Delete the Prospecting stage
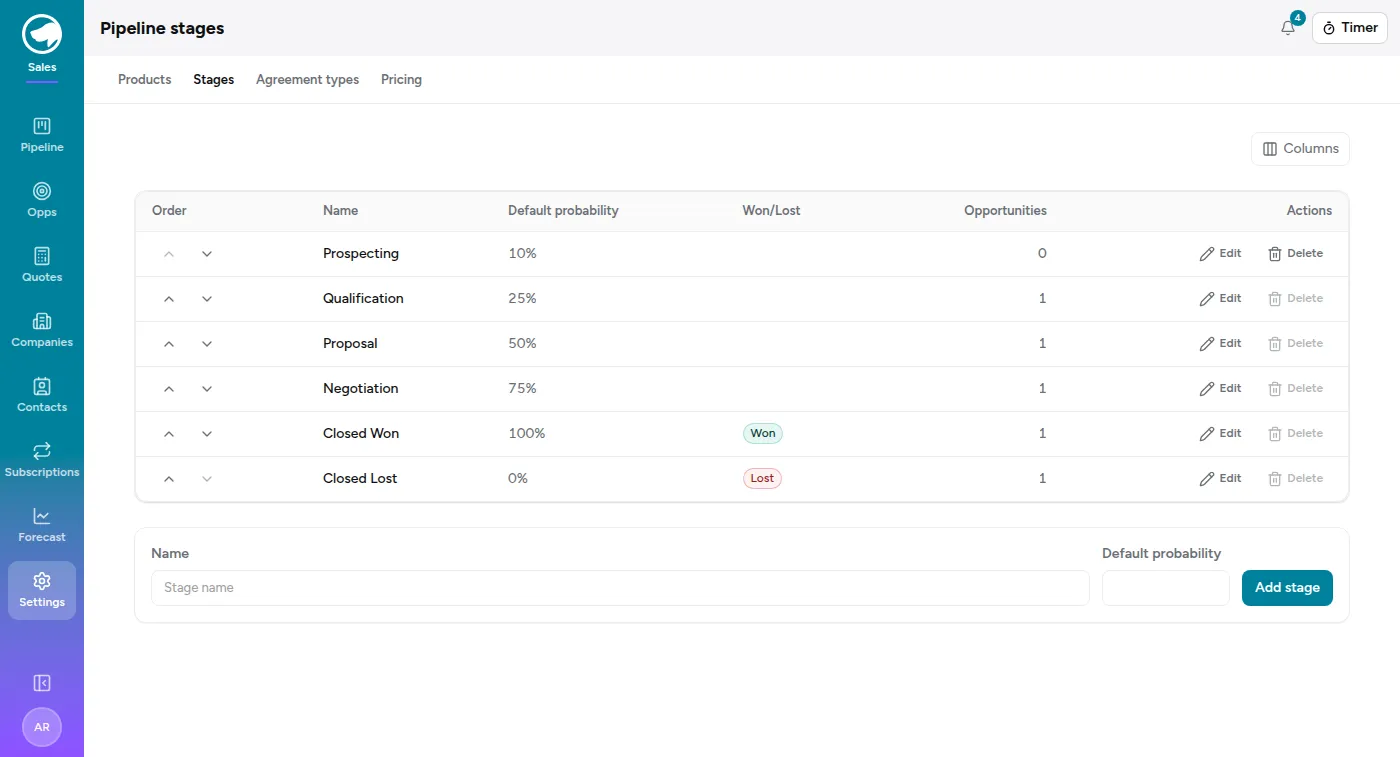 pos(1296,254)
